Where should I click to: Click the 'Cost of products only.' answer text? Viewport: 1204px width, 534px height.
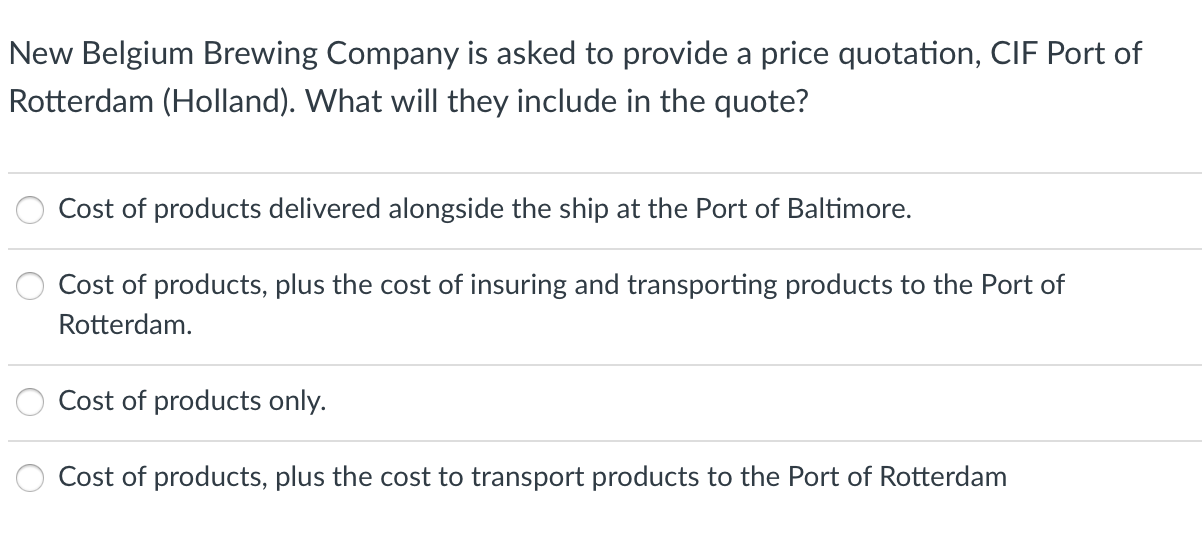[x=193, y=401]
